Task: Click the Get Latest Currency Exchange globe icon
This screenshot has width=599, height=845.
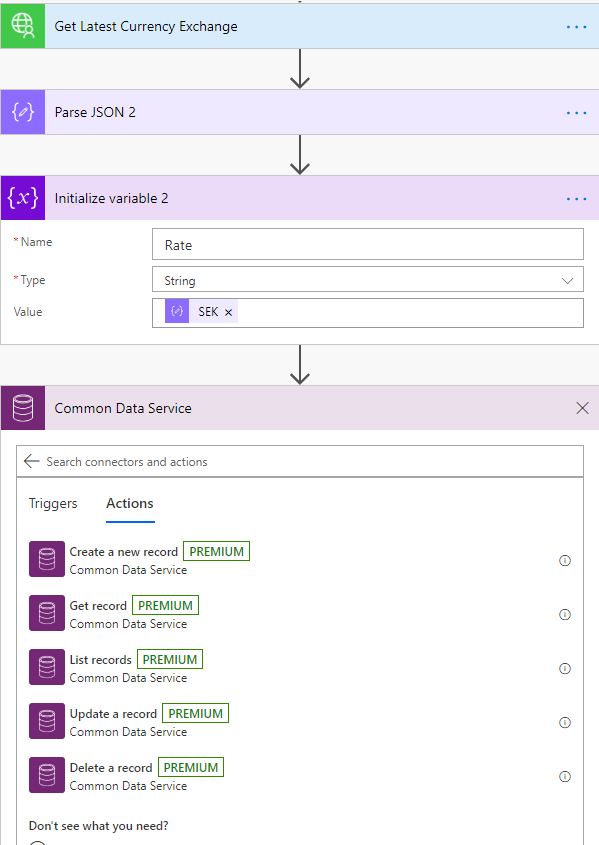Action: pyautogui.click(x=23, y=26)
